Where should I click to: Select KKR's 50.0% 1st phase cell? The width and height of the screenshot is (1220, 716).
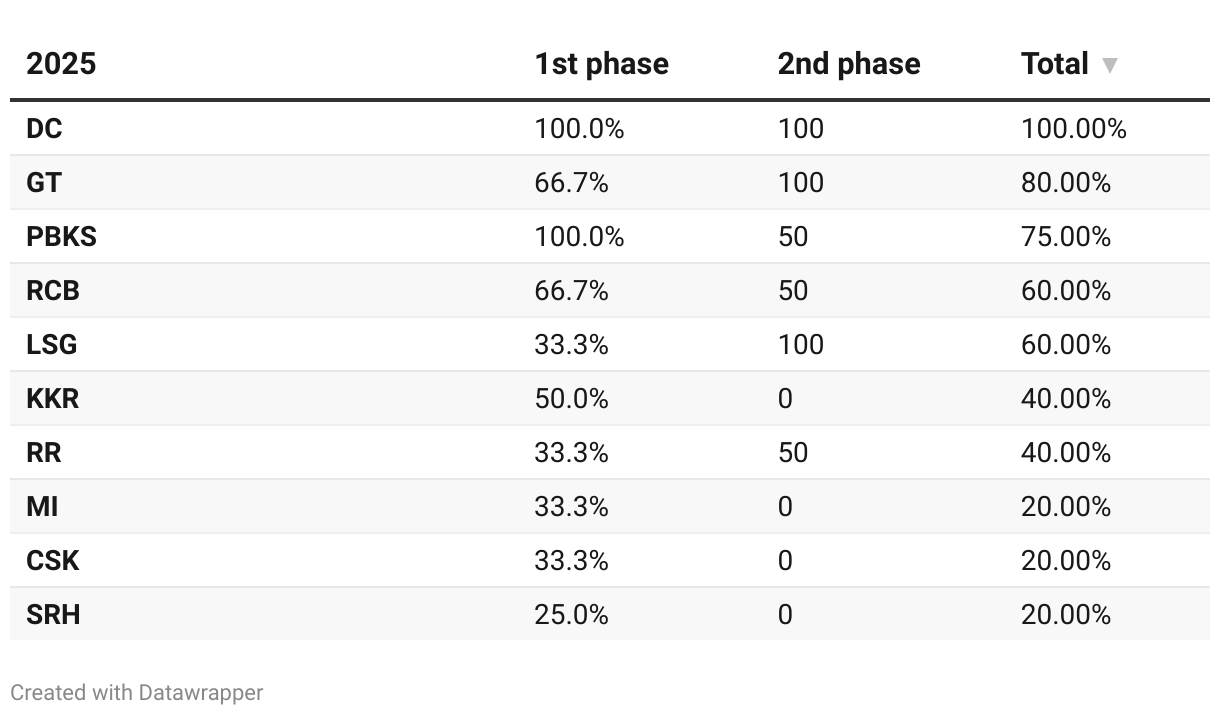click(x=571, y=399)
